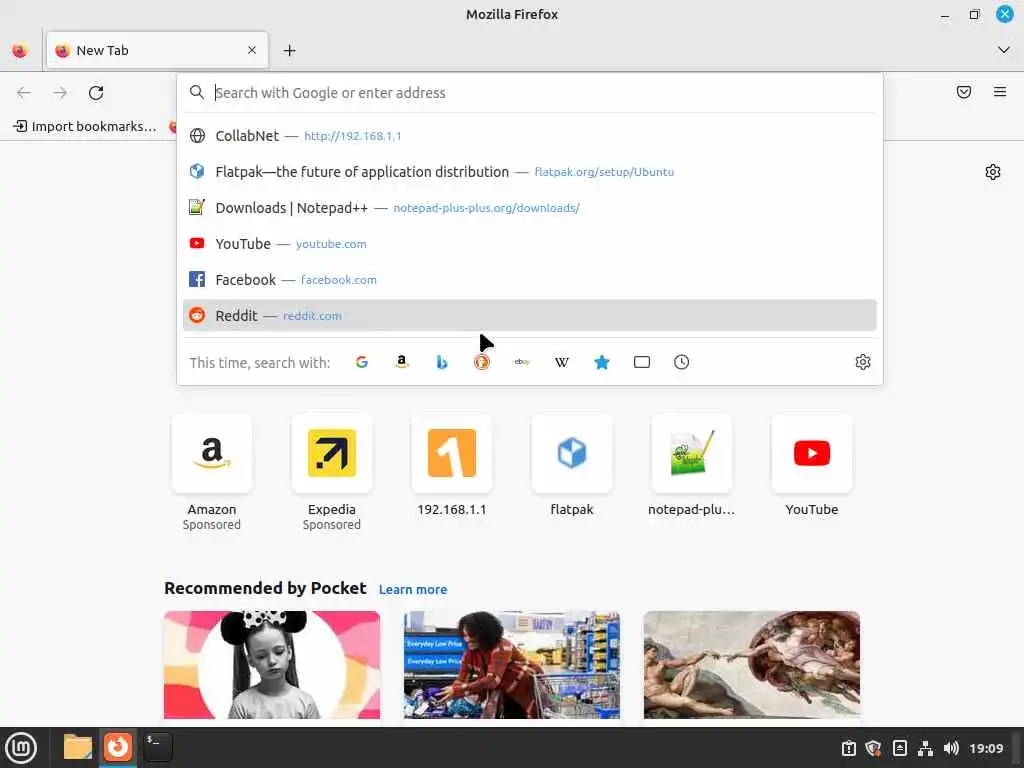Screen dimensions: 1024x768
Task: Open Facebook facebook.com suggestion
Action: 530,280
